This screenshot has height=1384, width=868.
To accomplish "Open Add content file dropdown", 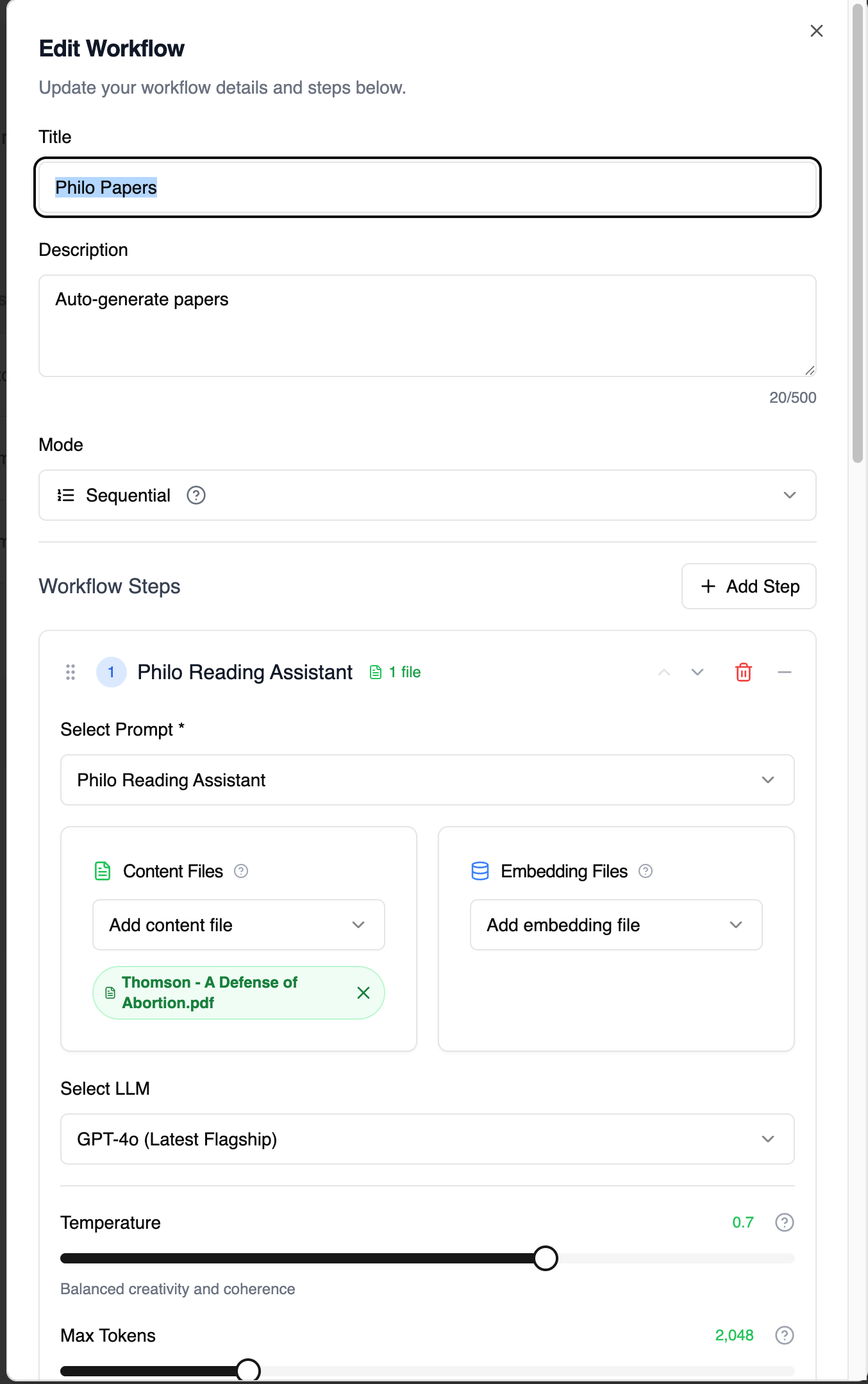I will 238,925.
